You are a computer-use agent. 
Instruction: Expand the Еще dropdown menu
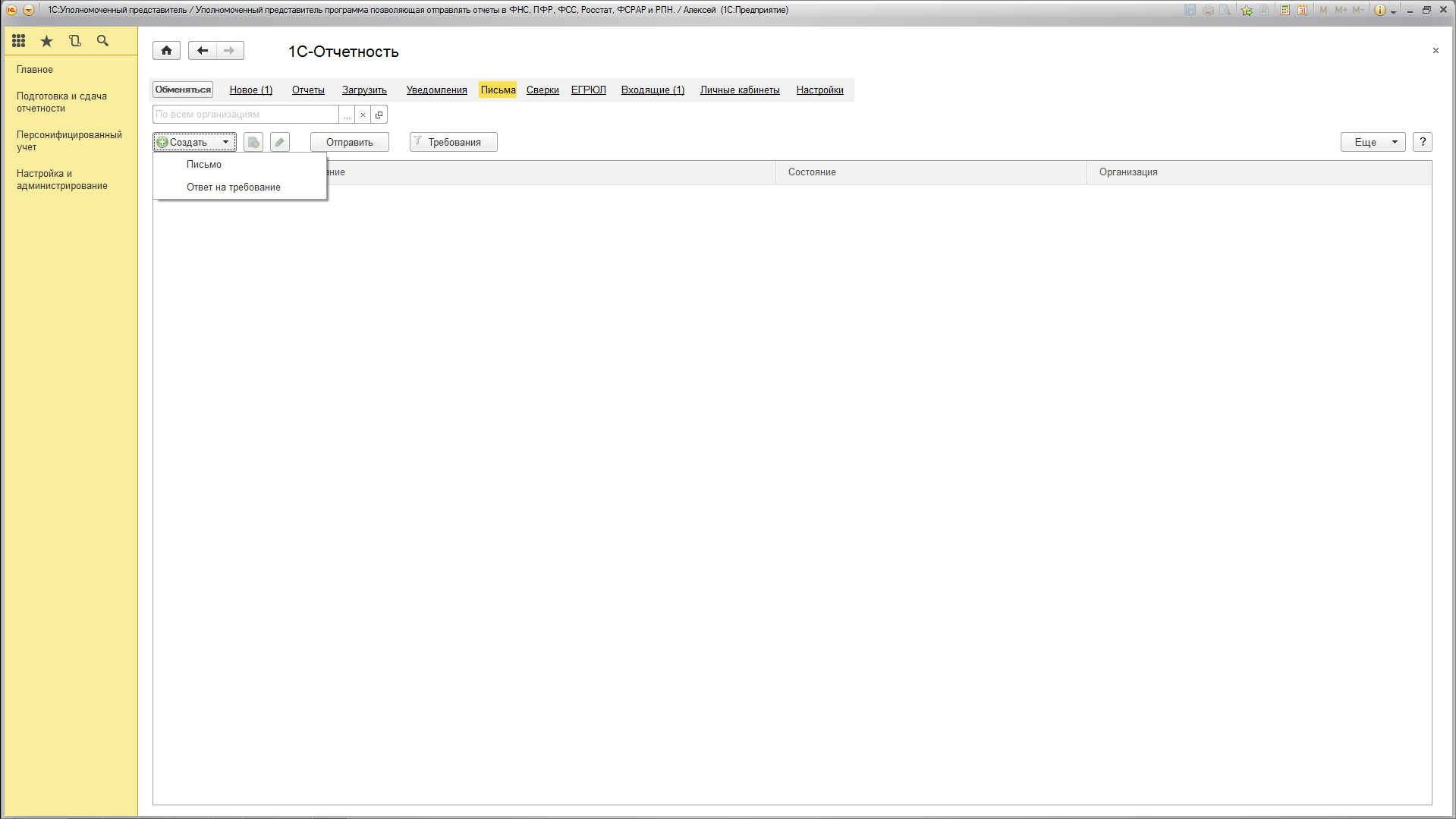coord(1373,143)
